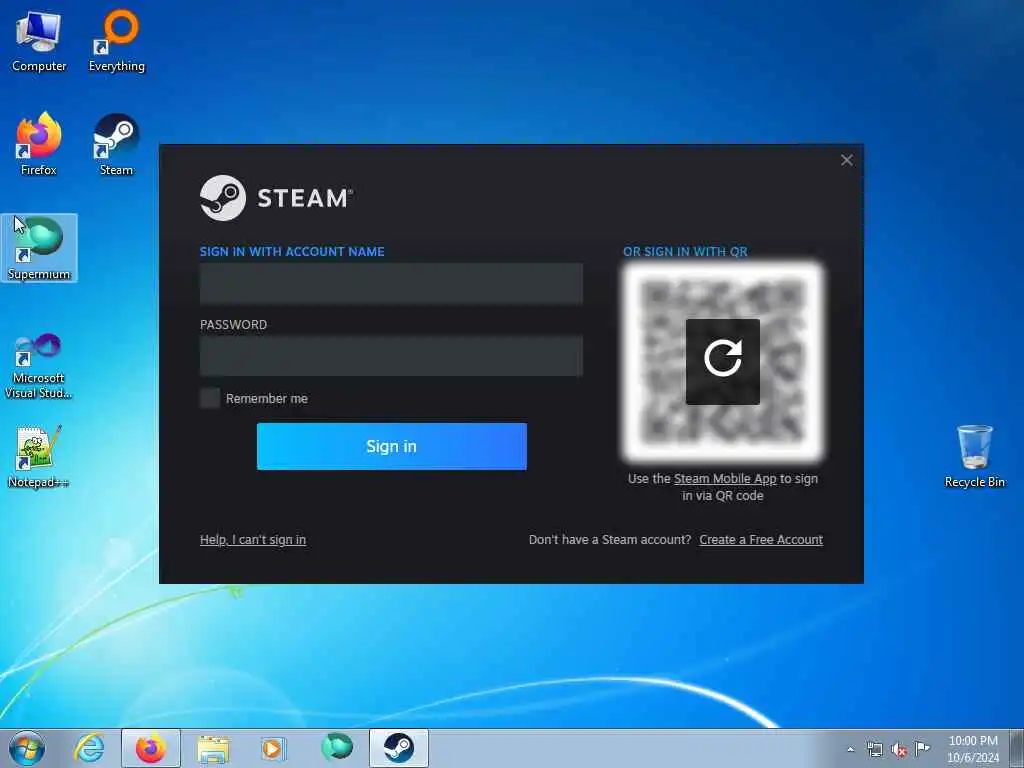The image size is (1024, 768).
Task: Click the account name input field
Action: pyautogui.click(x=391, y=283)
